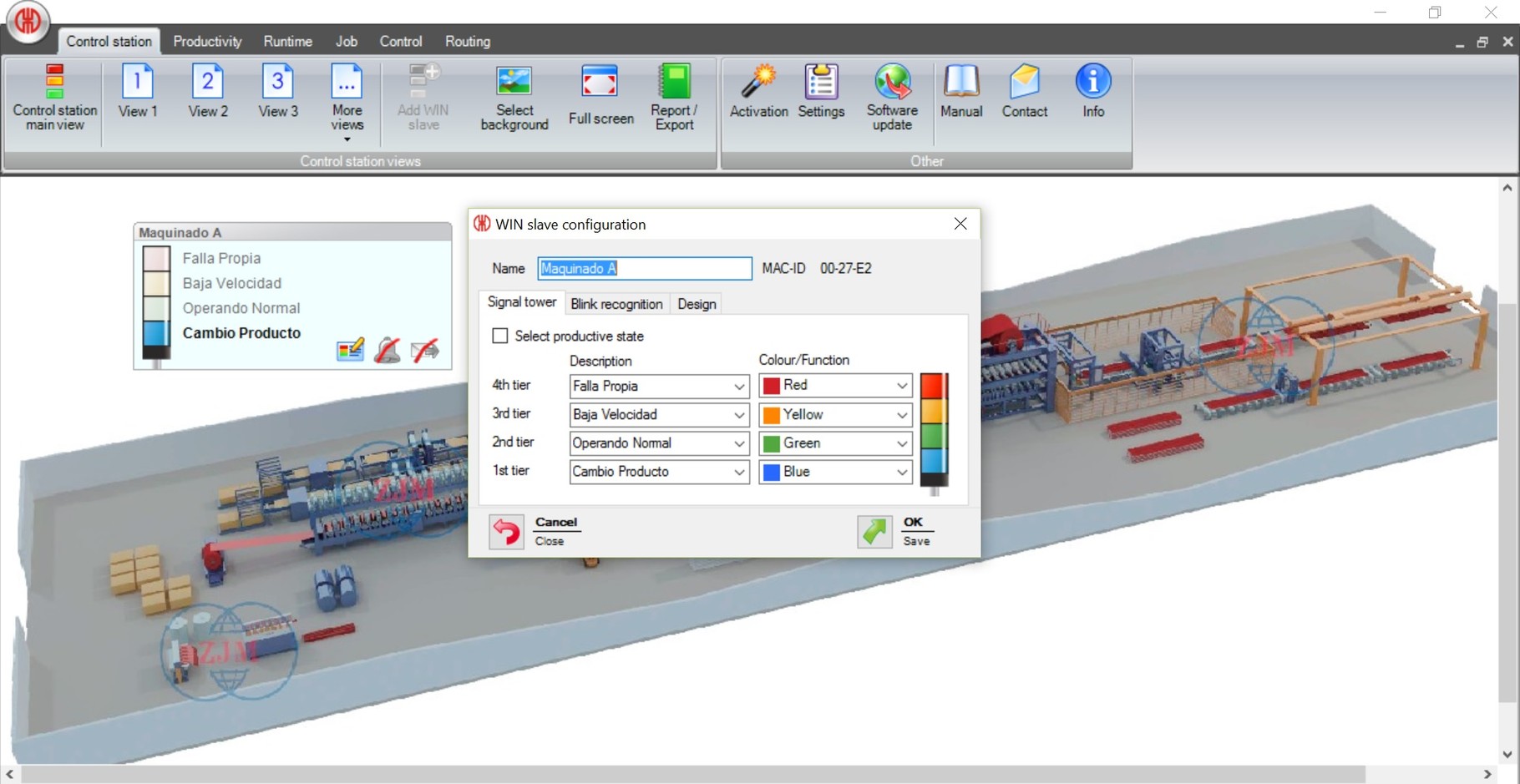Open the Manual book icon

tap(961, 92)
